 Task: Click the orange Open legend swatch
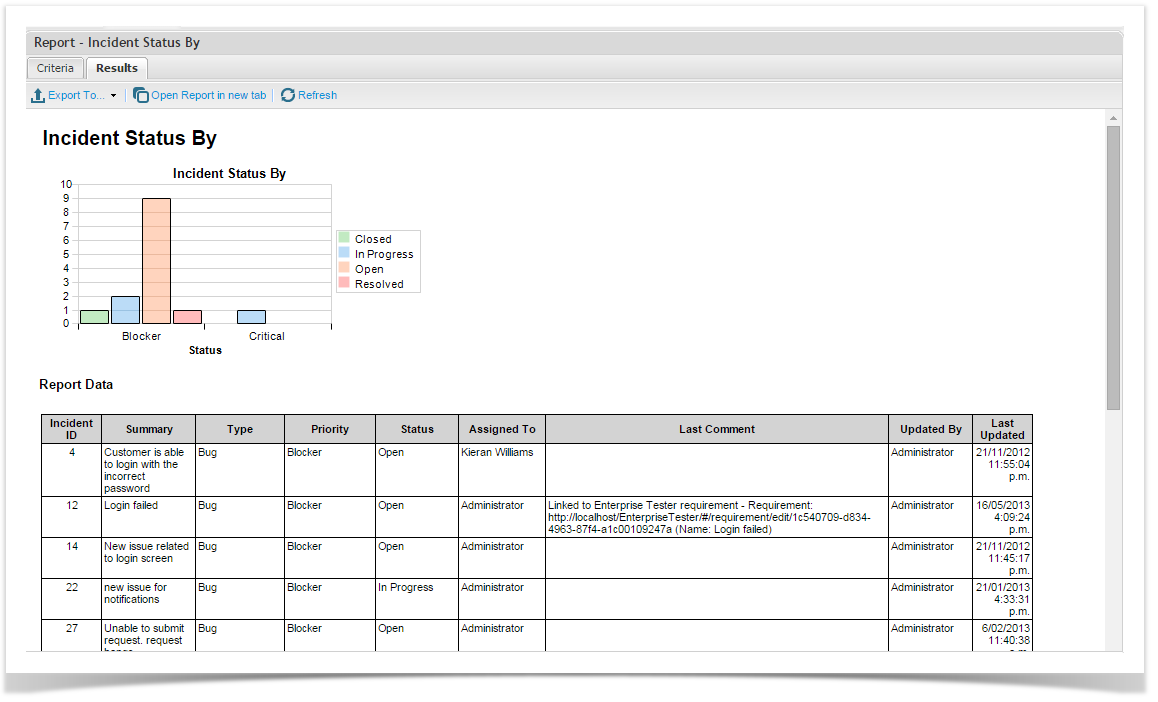pyautogui.click(x=344, y=269)
